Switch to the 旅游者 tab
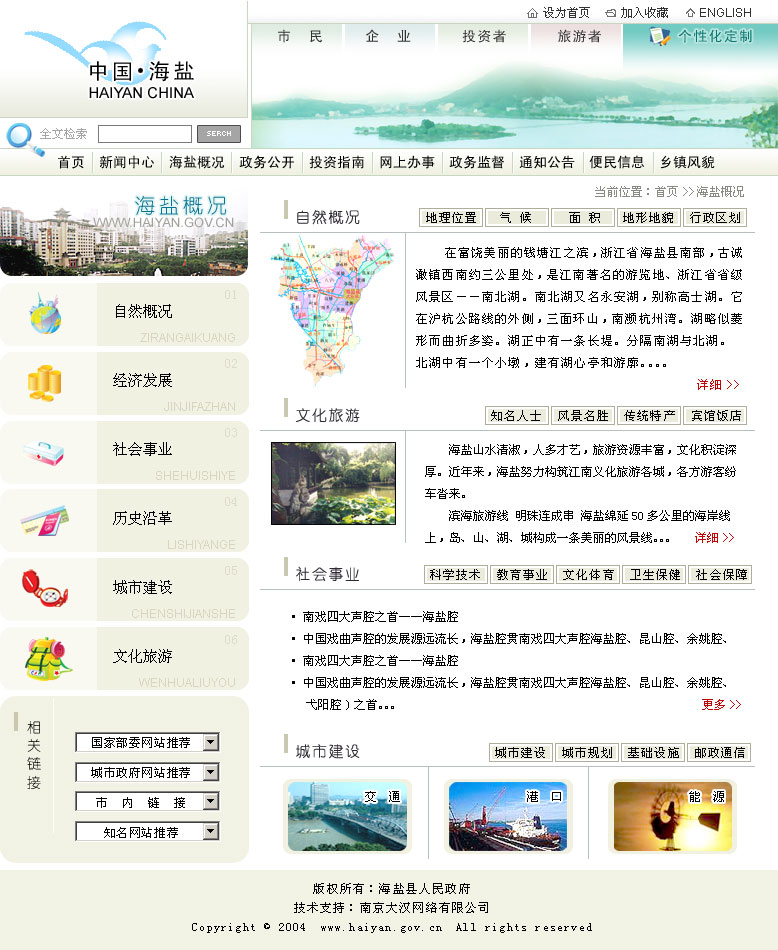This screenshot has height=950, width=778. pyautogui.click(x=579, y=37)
